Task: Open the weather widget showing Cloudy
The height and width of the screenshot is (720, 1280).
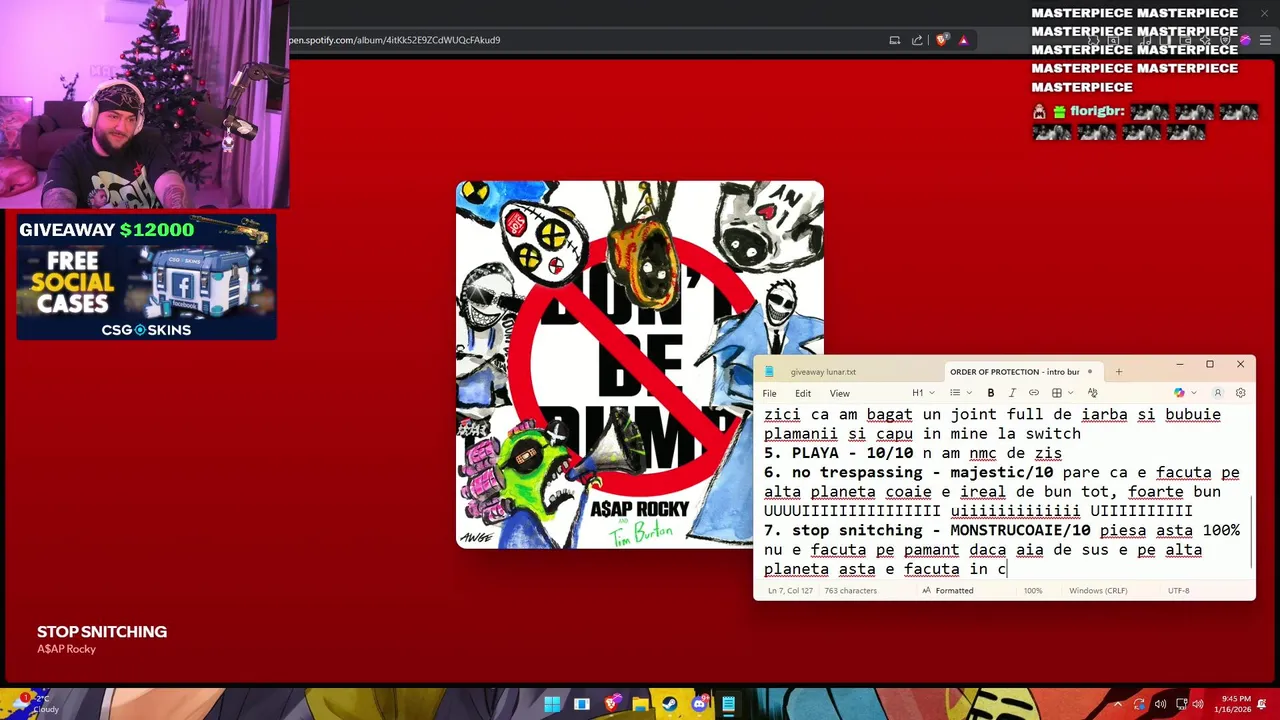Action: tap(36, 704)
